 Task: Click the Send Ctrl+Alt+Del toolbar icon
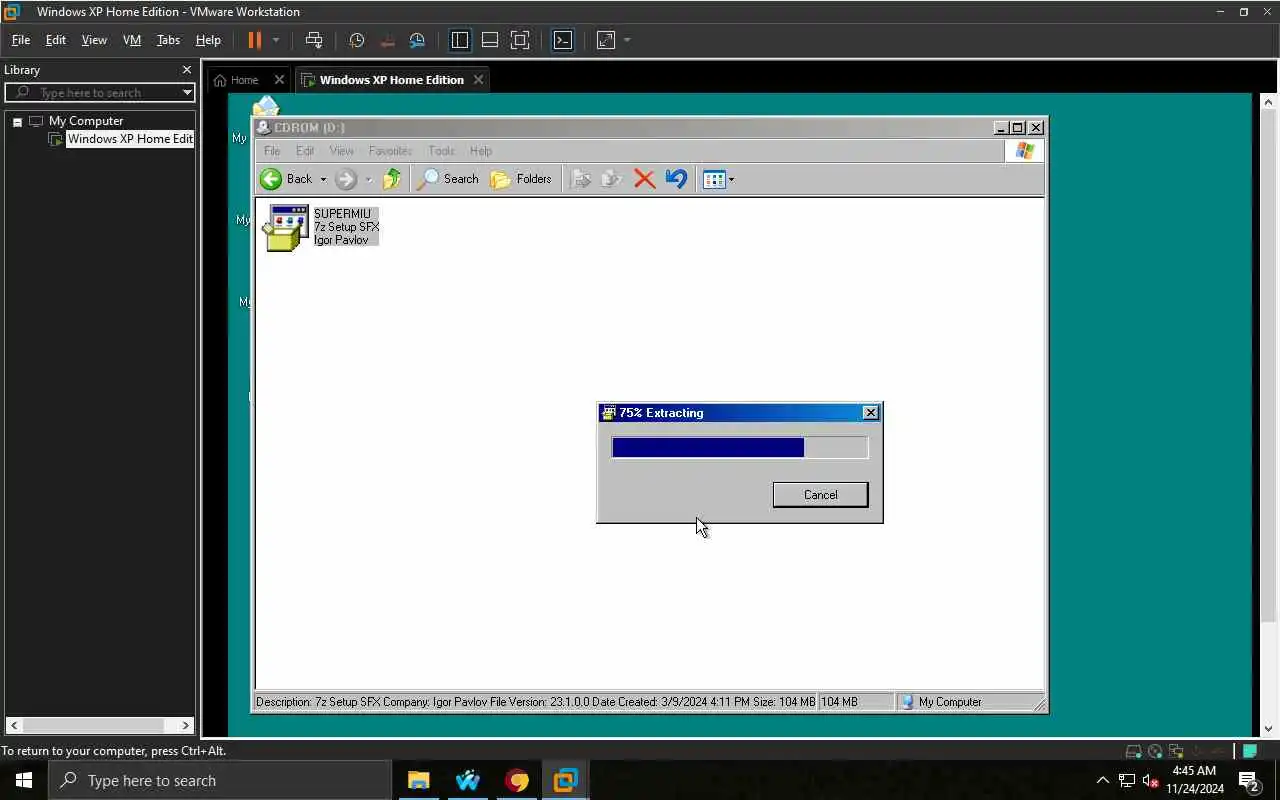tap(314, 40)
